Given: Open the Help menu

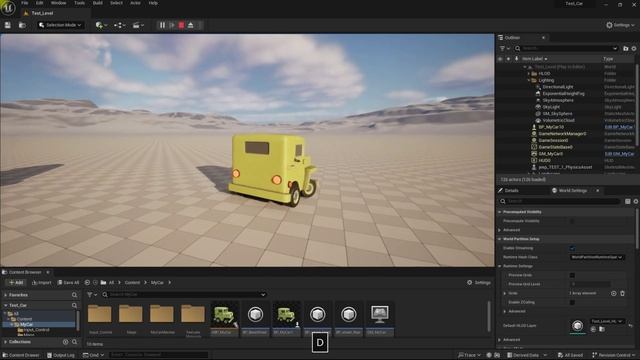Looking at the screenshot, I should [153, 3].
